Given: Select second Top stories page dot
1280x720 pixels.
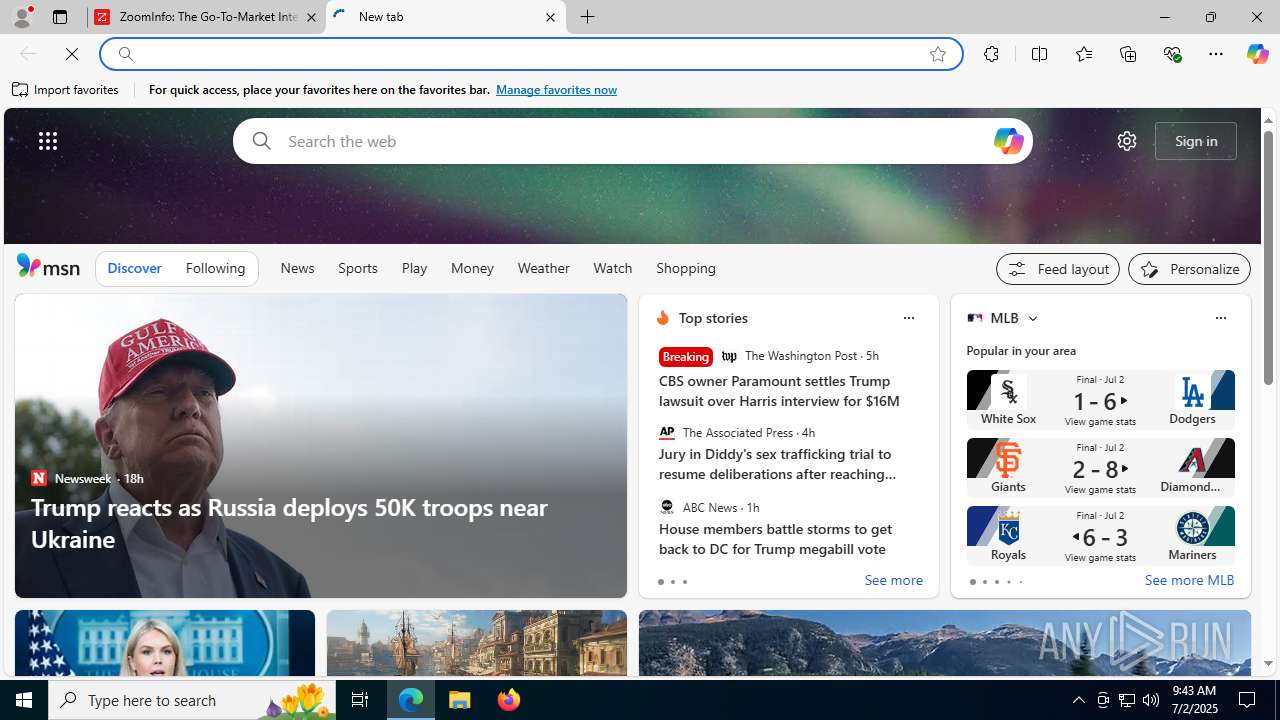Looking at the screenshot, I should [673, 582].
